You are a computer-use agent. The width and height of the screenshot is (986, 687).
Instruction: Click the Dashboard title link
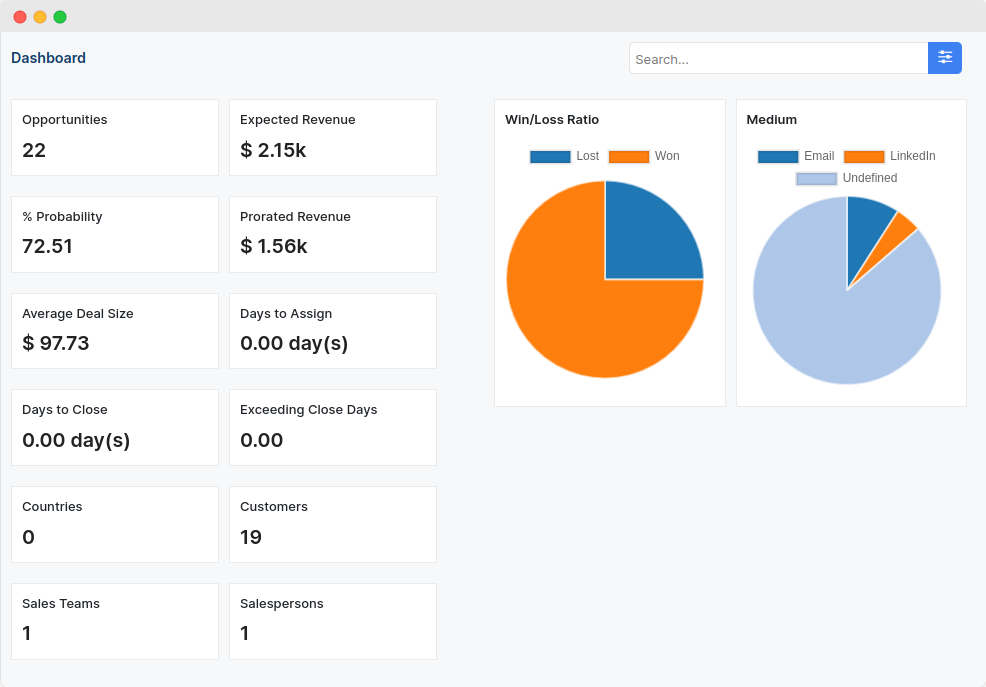point(48,58)
